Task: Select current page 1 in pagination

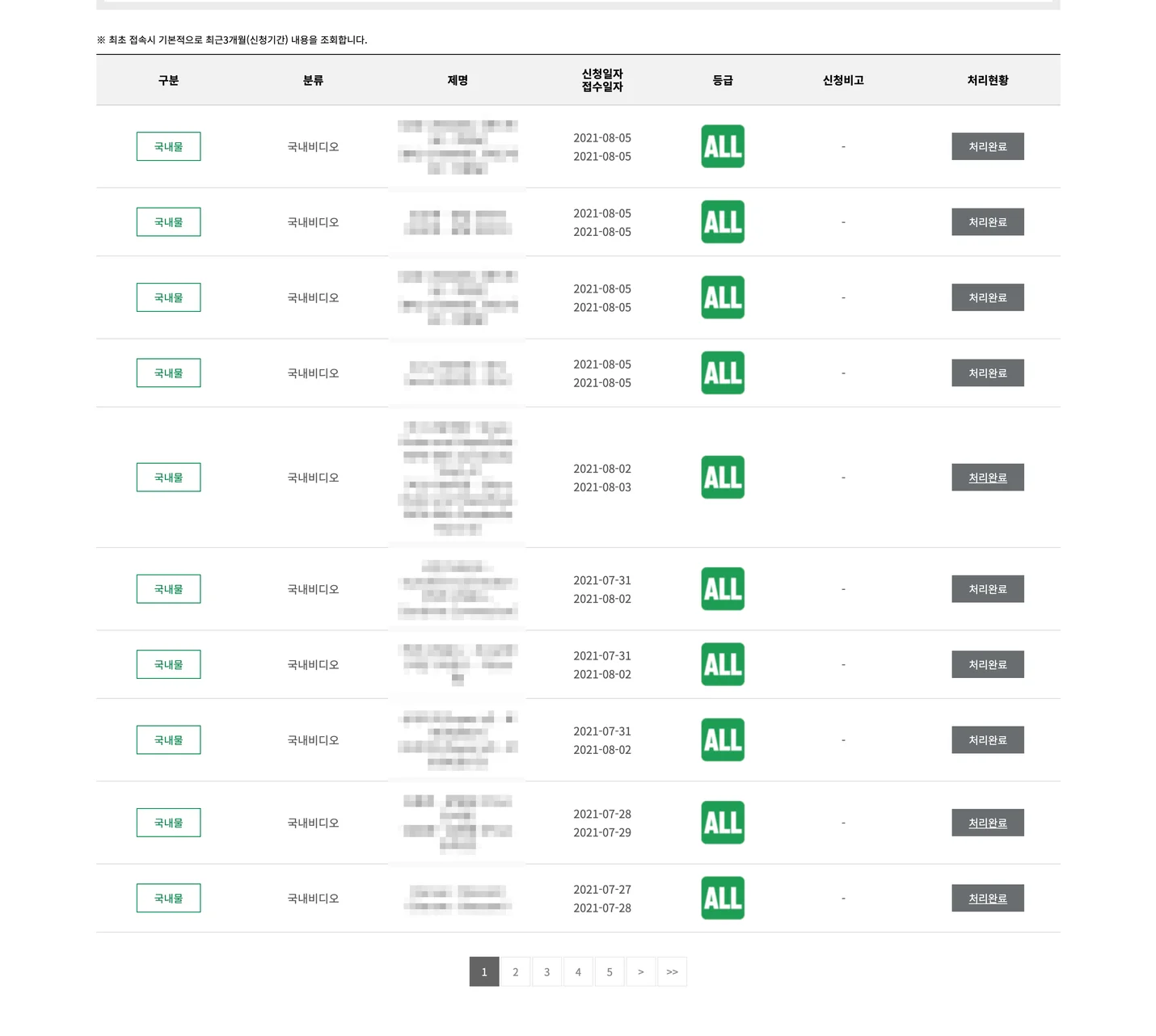Action: click(484, 972)
